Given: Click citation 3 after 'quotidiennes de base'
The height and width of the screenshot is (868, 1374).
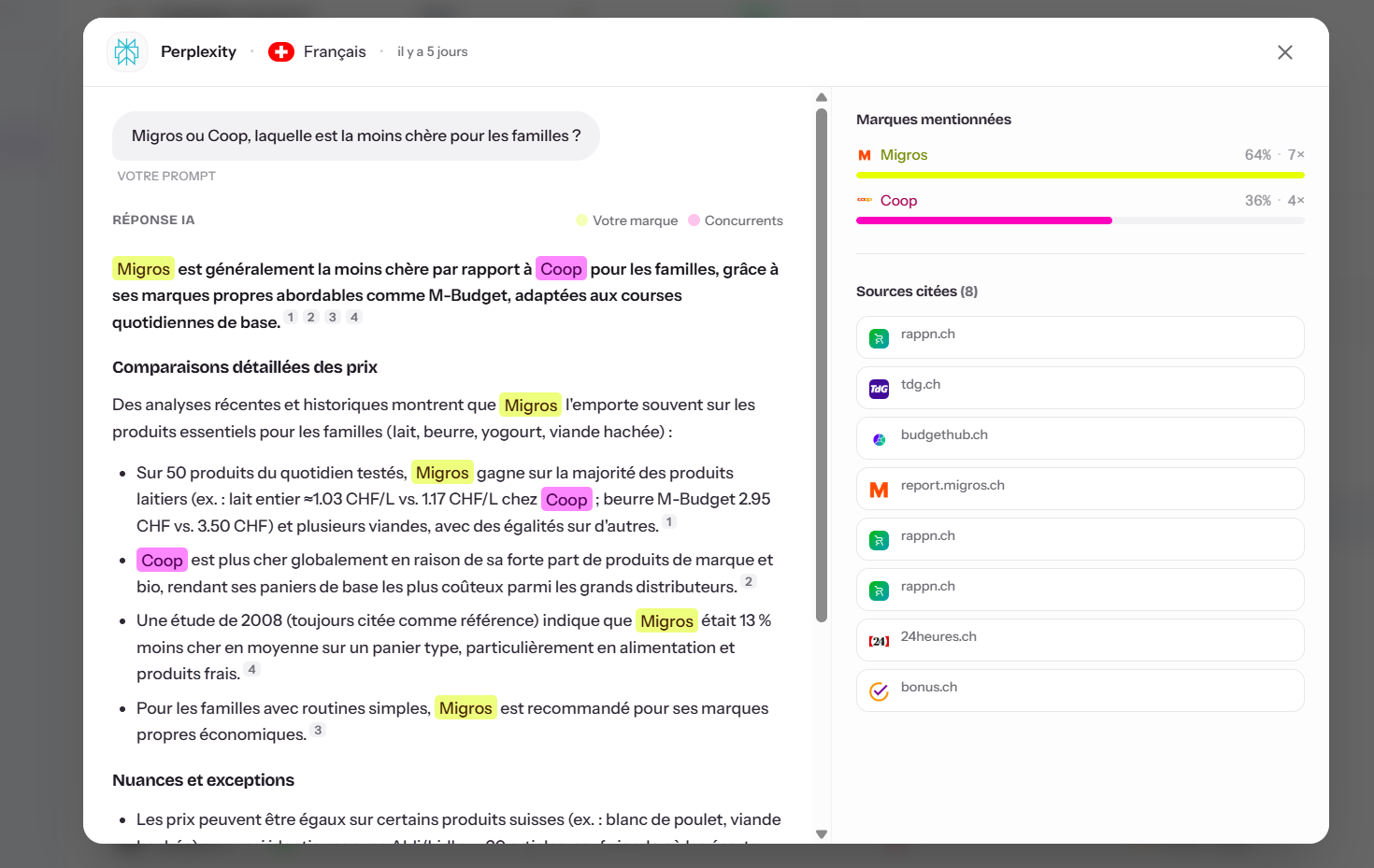Looking at the screenshot, I should tap(333, 318).
